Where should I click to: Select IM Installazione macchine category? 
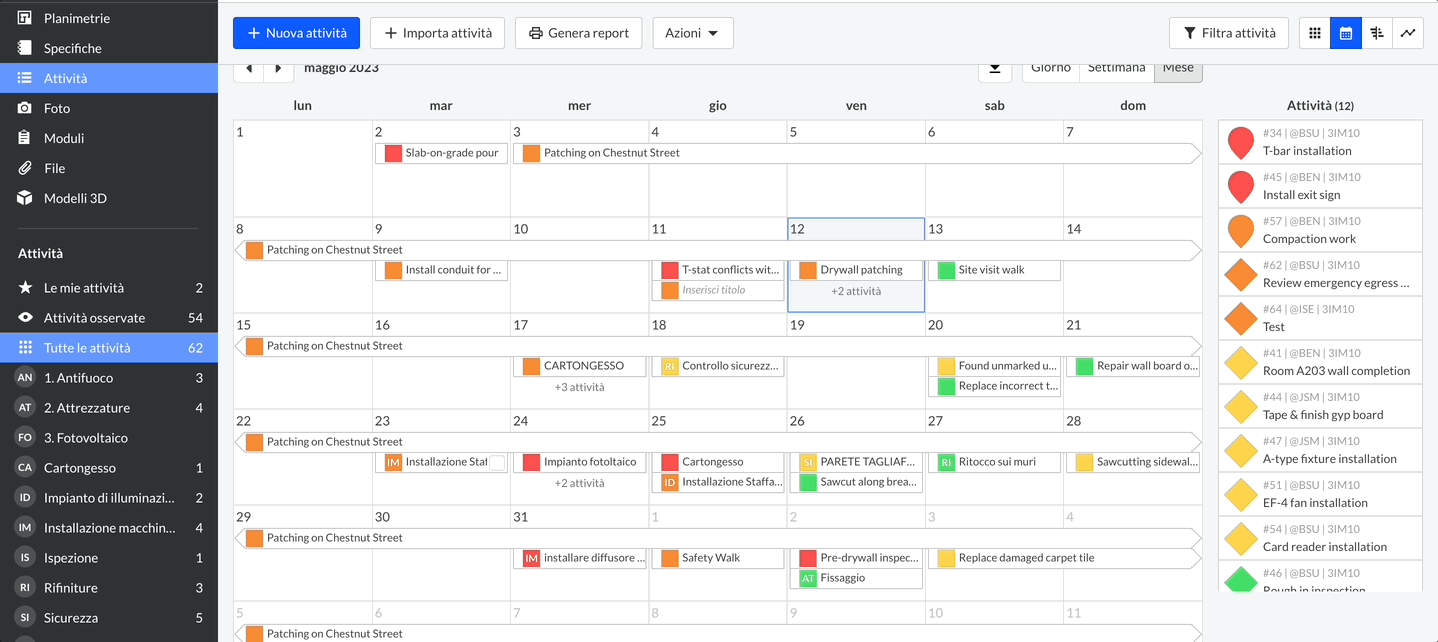pyautogui.click(x=109, y=528)
